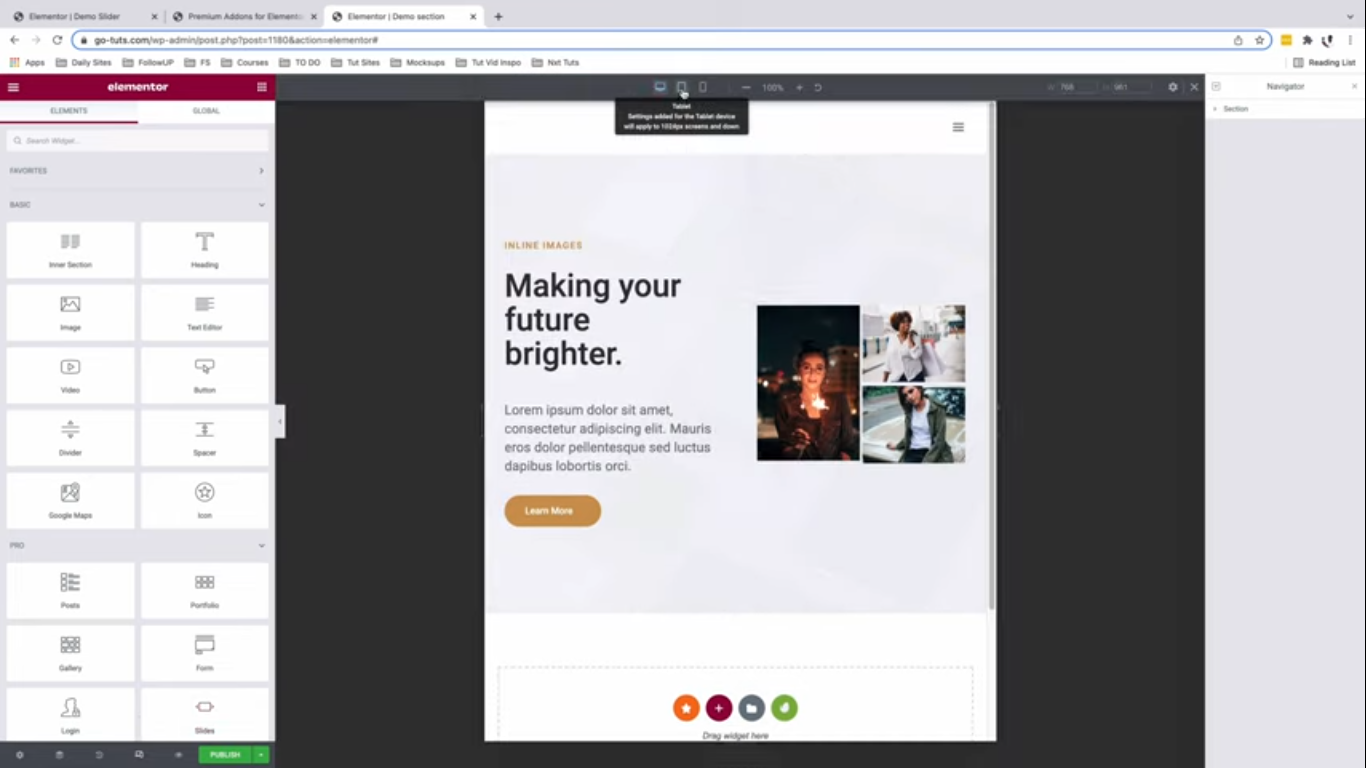Open the Reading List
This screenshot has width=1366, height=768.
pos(1324,62)
